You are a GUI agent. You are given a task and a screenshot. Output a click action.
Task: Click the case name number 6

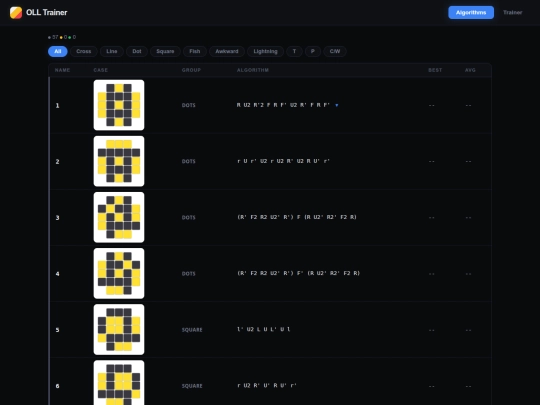[x=58, y=386]
